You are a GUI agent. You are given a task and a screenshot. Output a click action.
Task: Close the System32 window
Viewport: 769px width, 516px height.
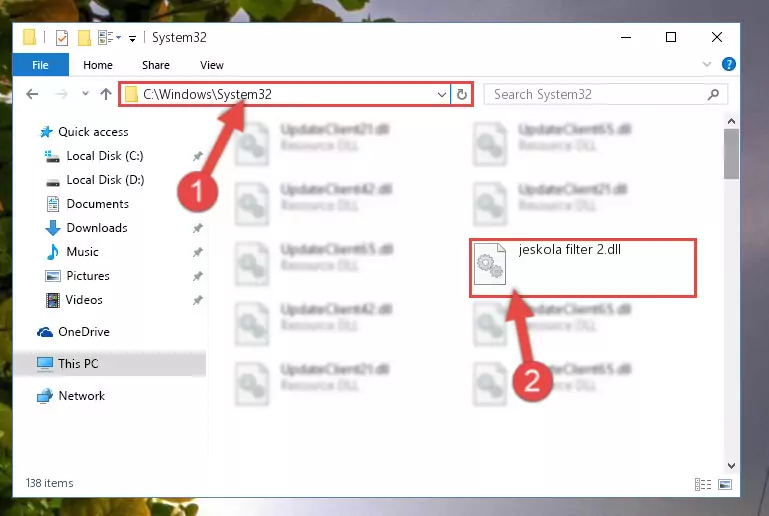(x=717, y=37)
